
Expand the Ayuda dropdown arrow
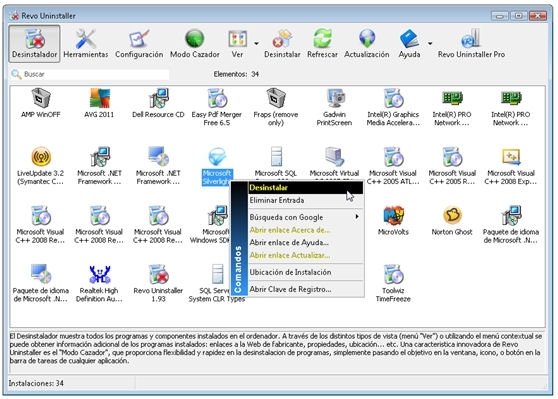(430, 44)
